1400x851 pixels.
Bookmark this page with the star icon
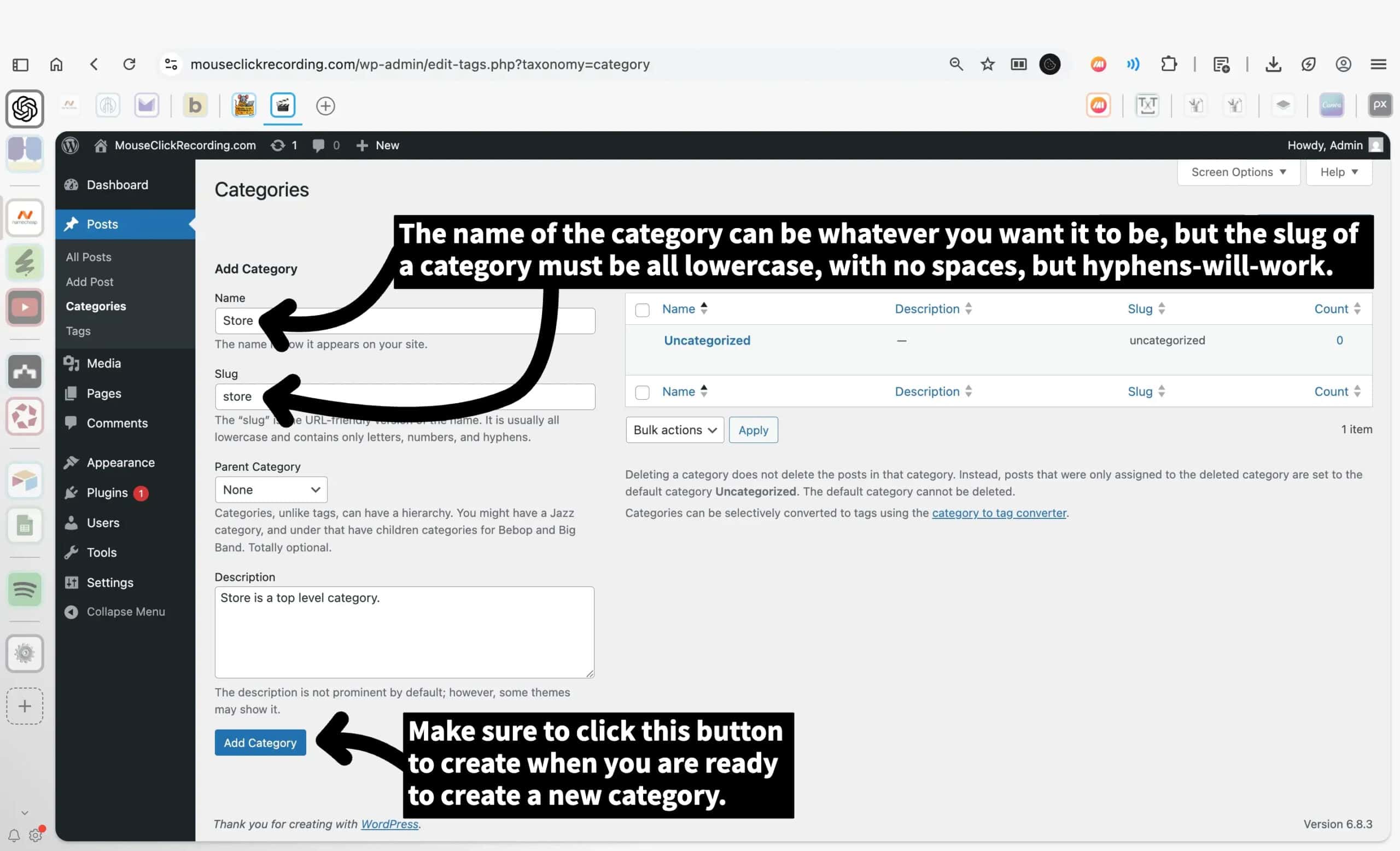coord(988,64)
